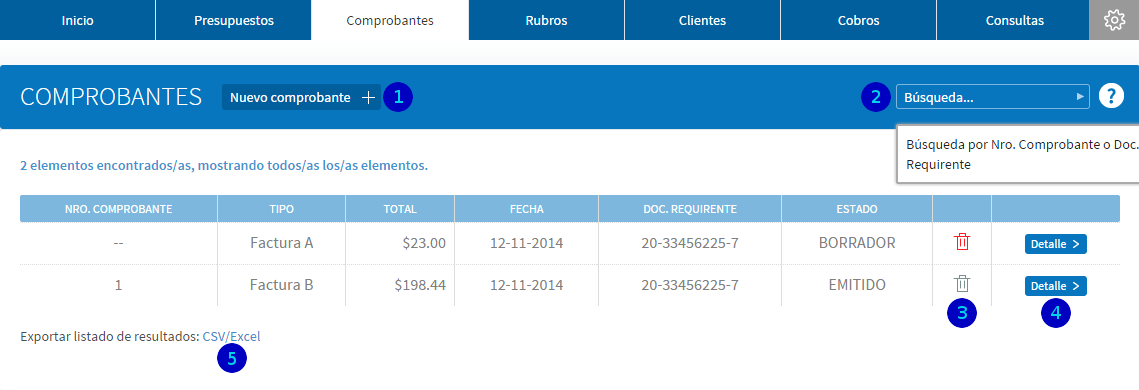Click the help question mark icon

pyautogui.click(x=1111, y=96)
